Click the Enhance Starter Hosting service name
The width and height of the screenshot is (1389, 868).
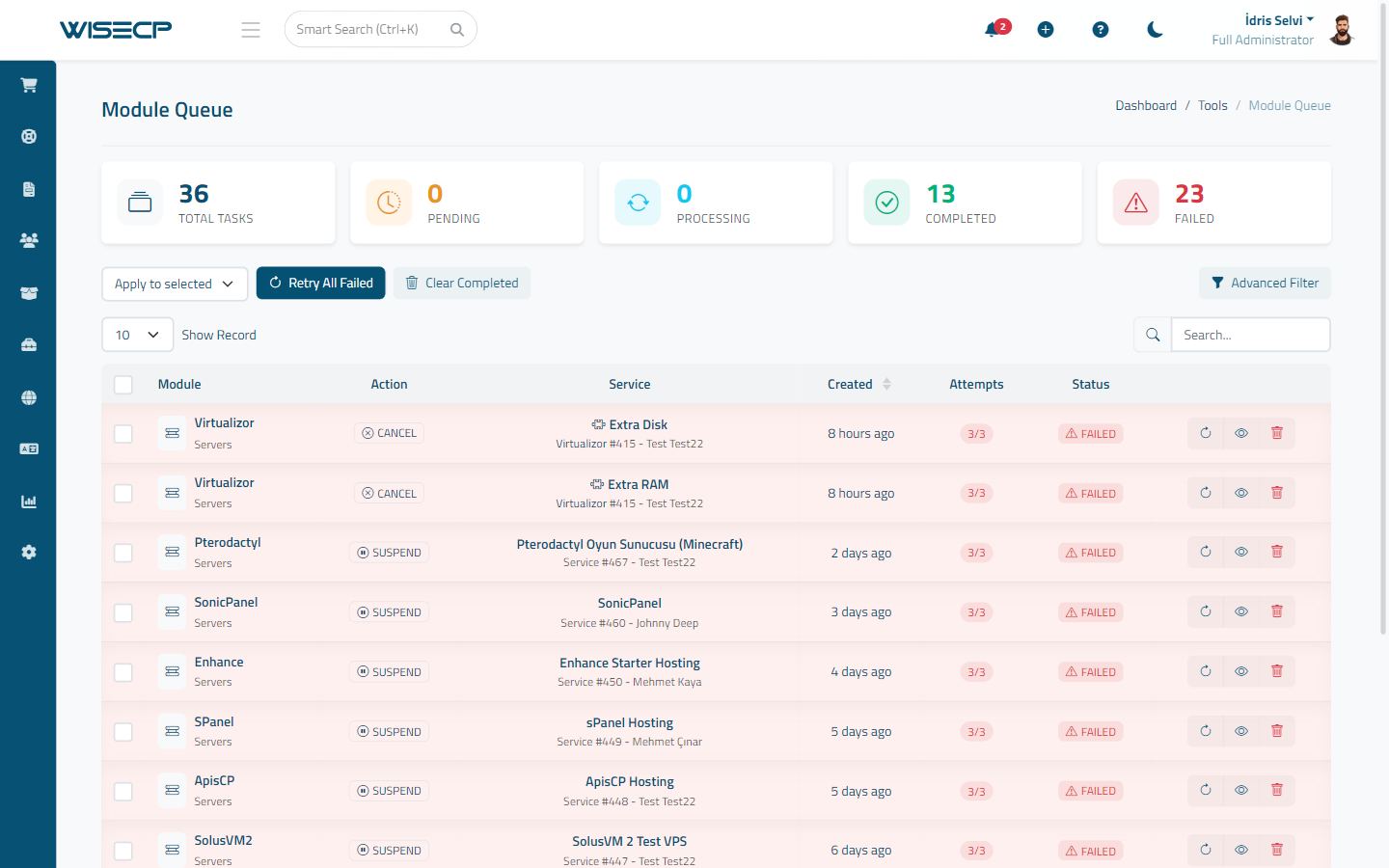630,663
